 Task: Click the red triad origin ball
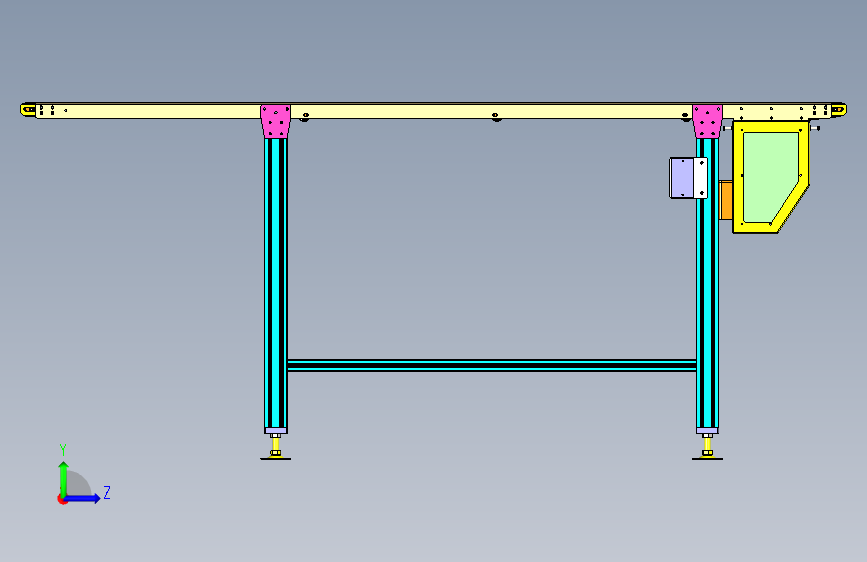62,499
